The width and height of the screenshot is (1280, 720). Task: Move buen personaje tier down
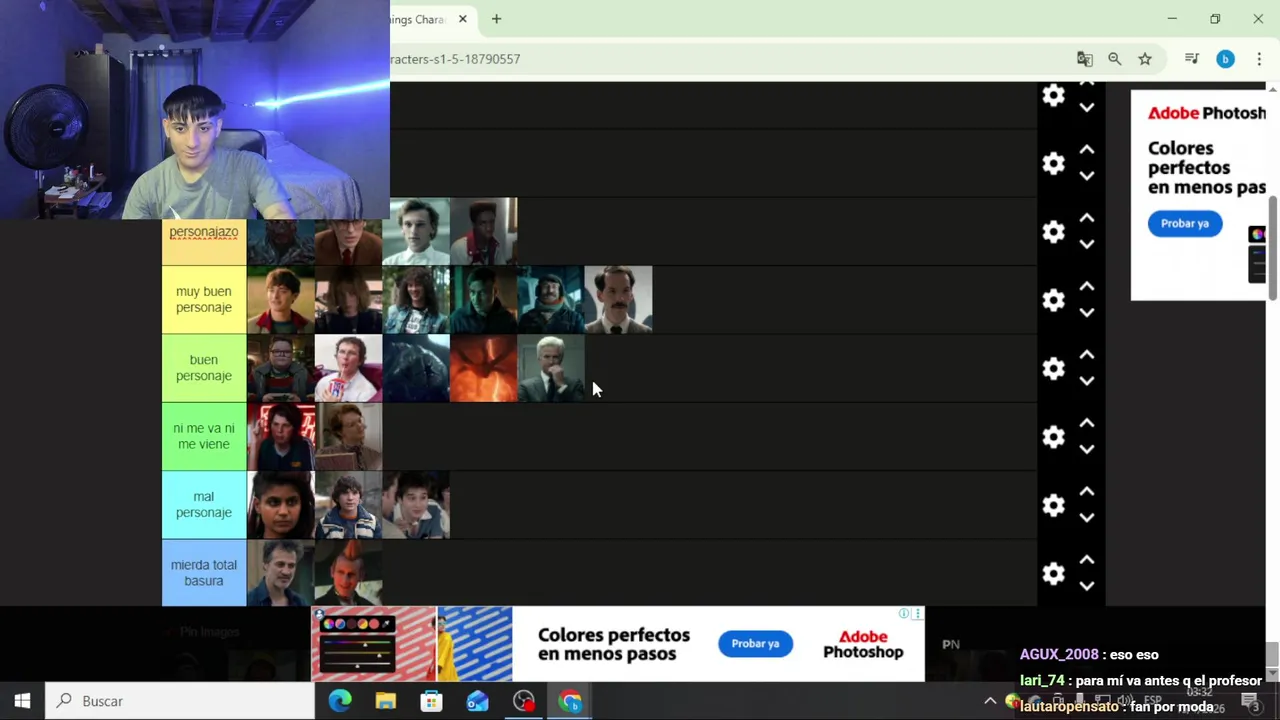(1087, 381)
